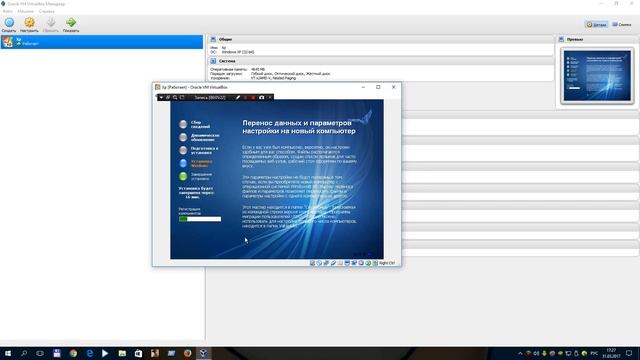Click the Общие section icon

click(213, 40)
